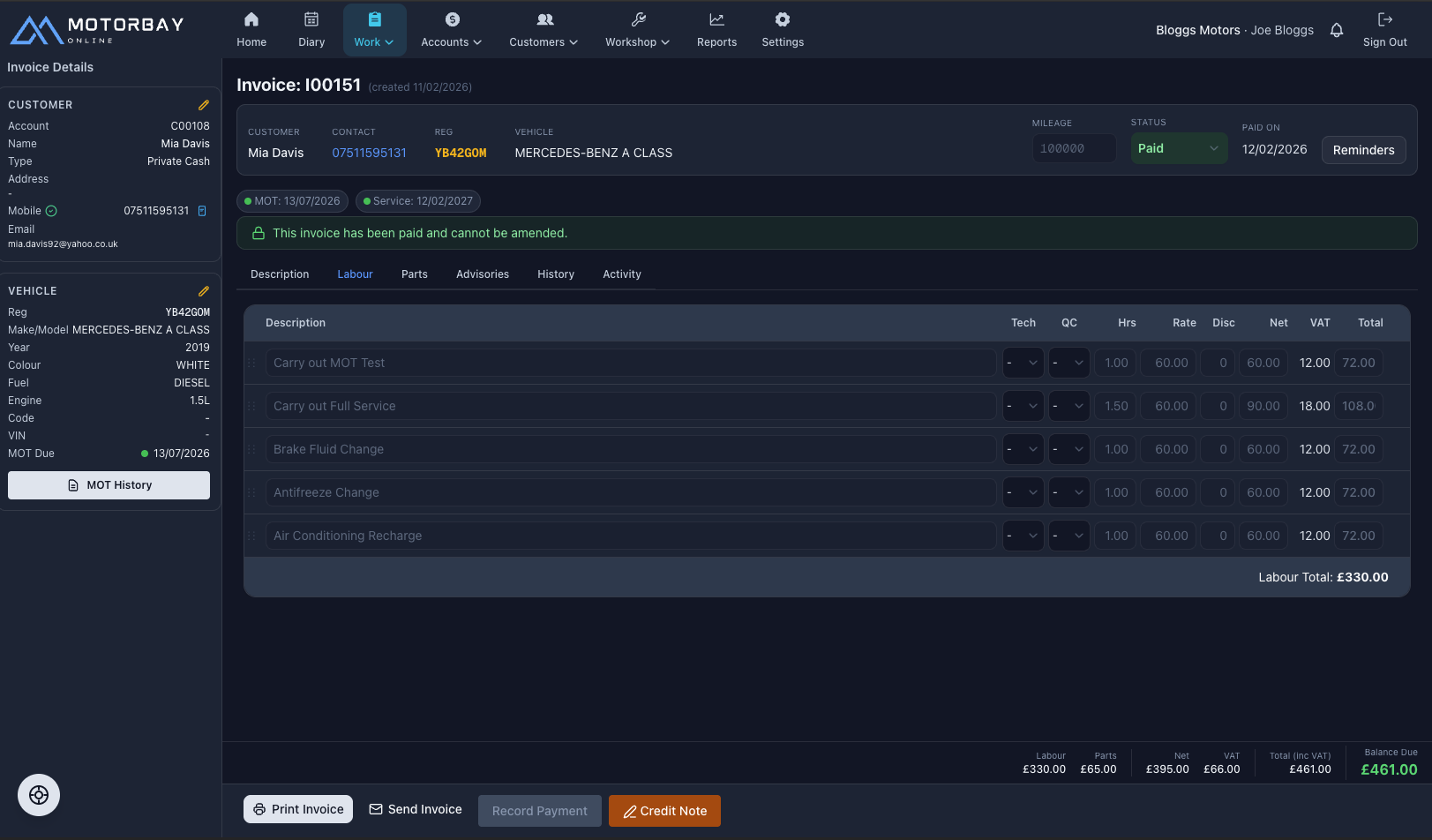1432x840 pixels.
Task: Click the accessibility target icon bottom left
Action: coord(39,795)
